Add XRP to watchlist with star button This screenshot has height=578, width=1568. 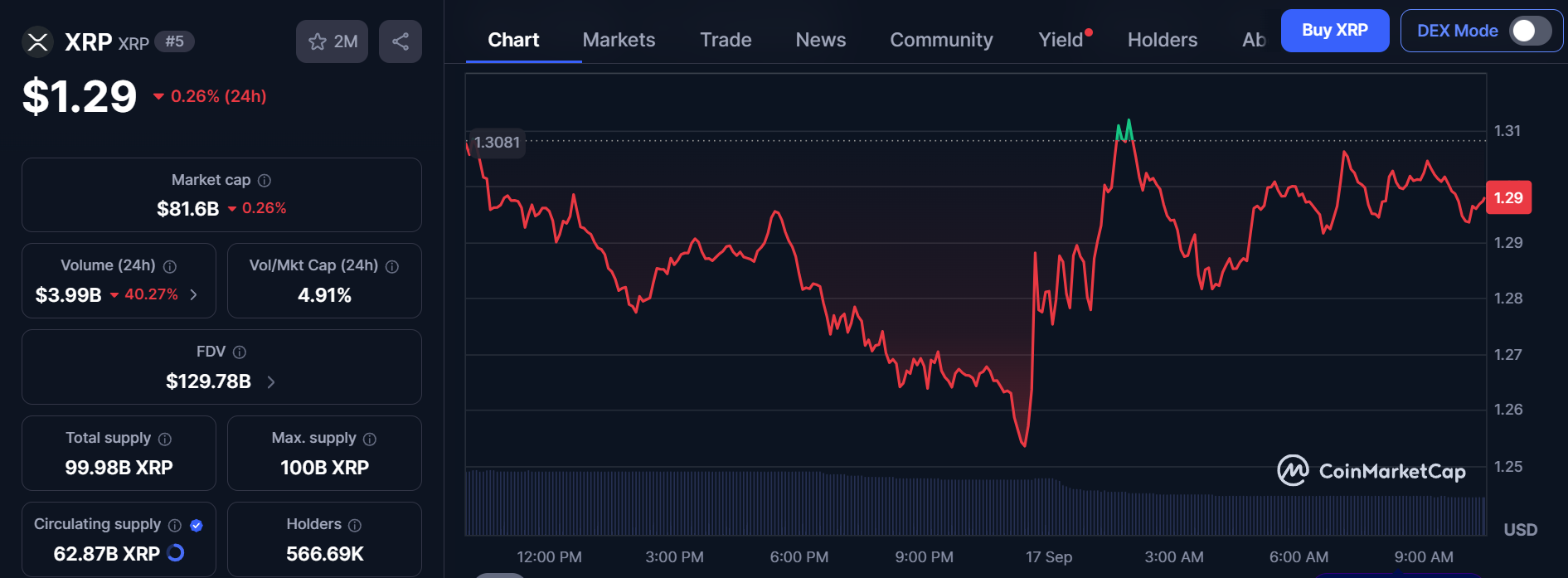[332, 41]
